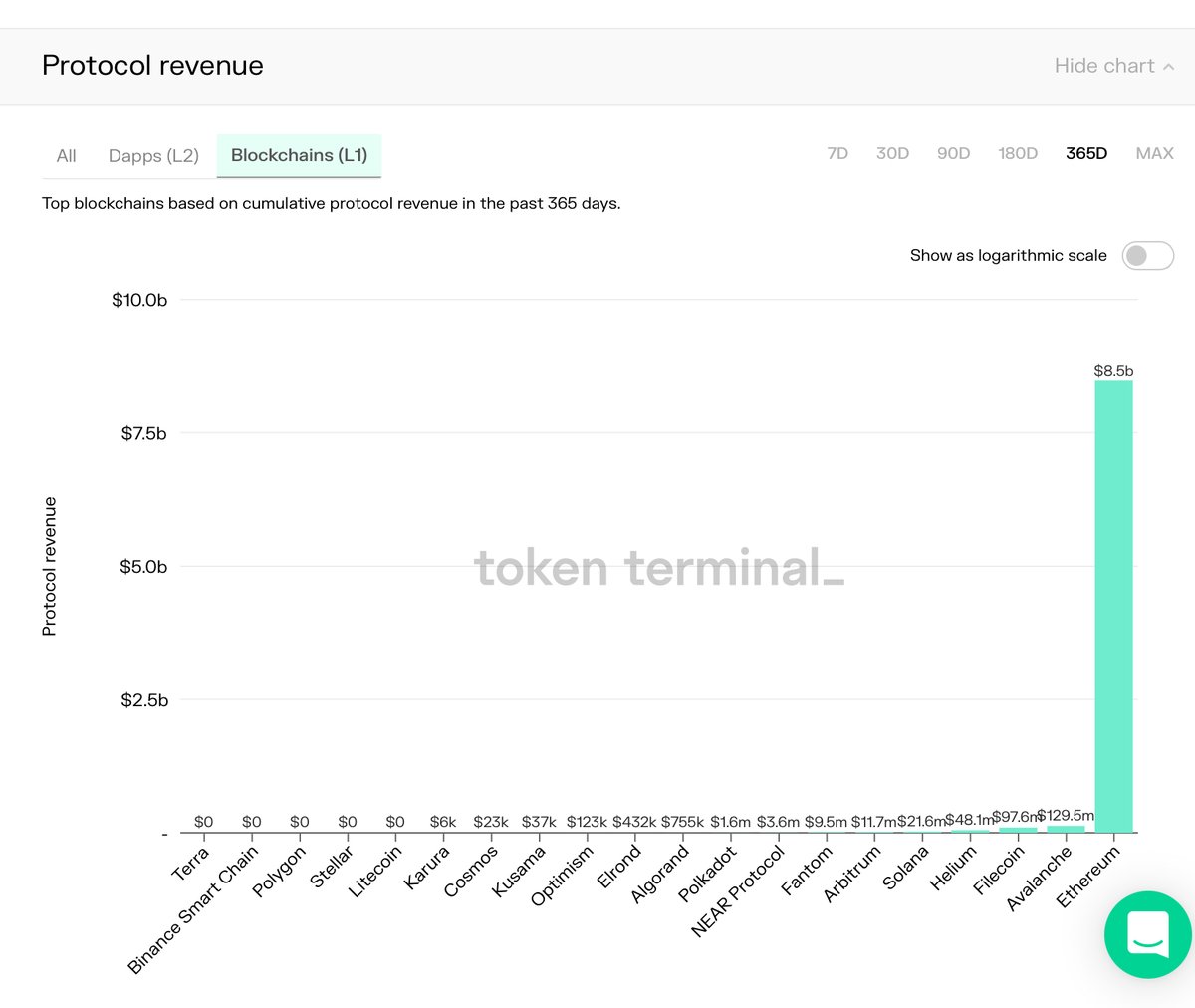Viewport: 1195px width, 1008px height.
Task: Click the Avalanche revenue bar
Action: [x=1066, y=829]
